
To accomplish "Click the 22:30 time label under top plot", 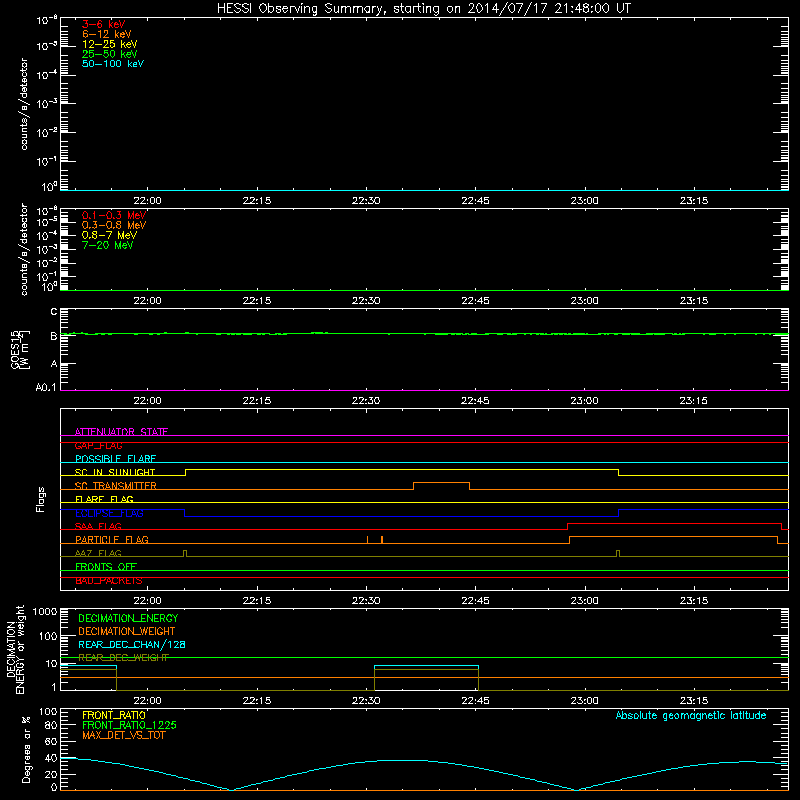I will [x=366, y=201].
